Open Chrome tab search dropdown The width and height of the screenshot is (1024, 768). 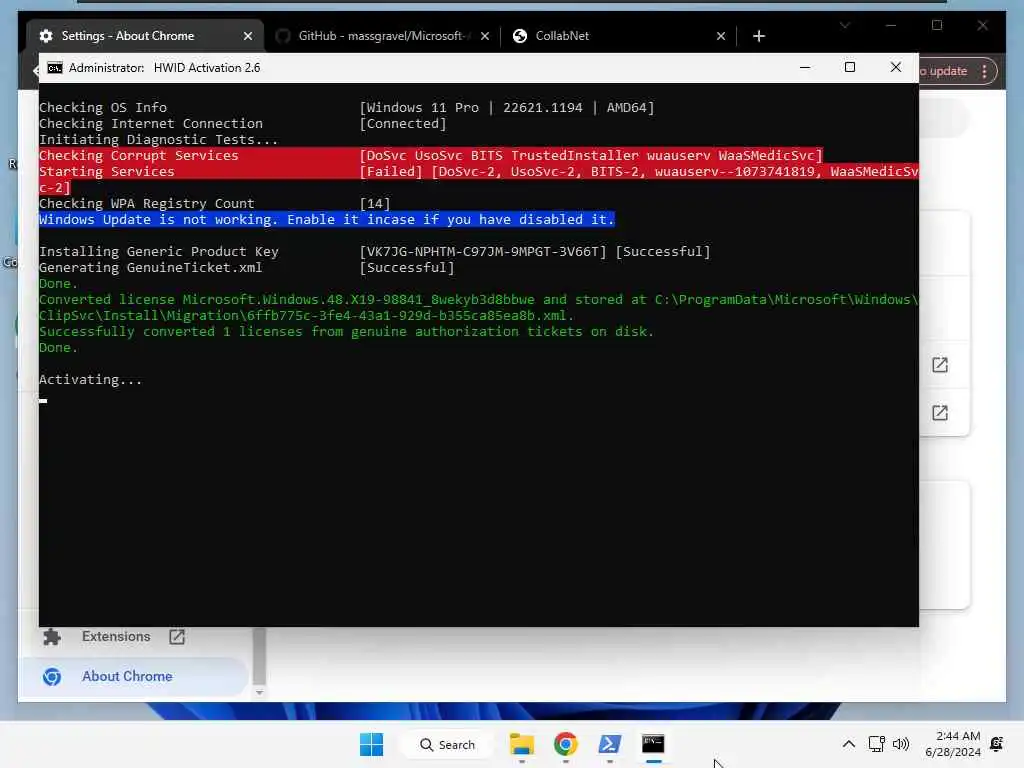(x=845, y=25)
